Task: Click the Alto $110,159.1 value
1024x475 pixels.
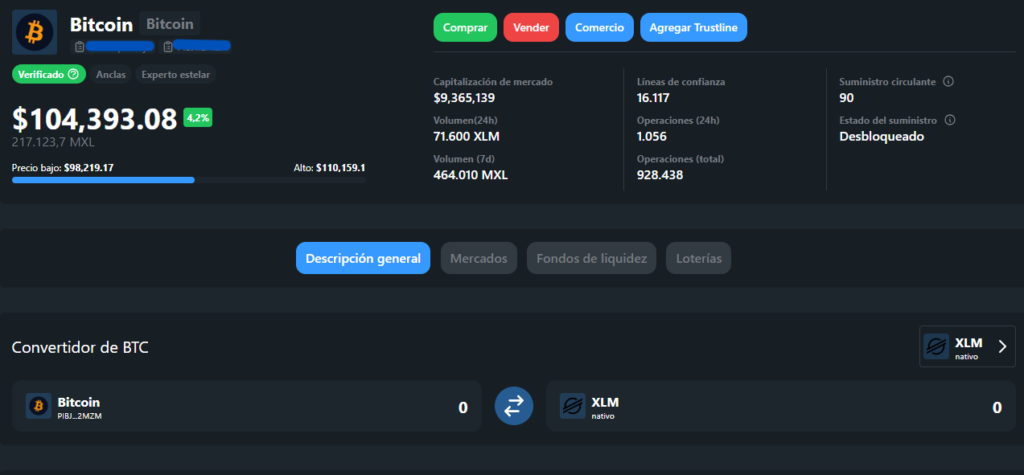Action: (x=341, y=168)
